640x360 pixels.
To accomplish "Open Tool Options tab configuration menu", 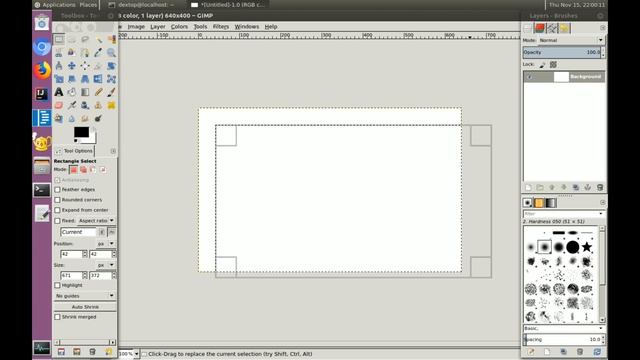I will click(x=113, y=151).
